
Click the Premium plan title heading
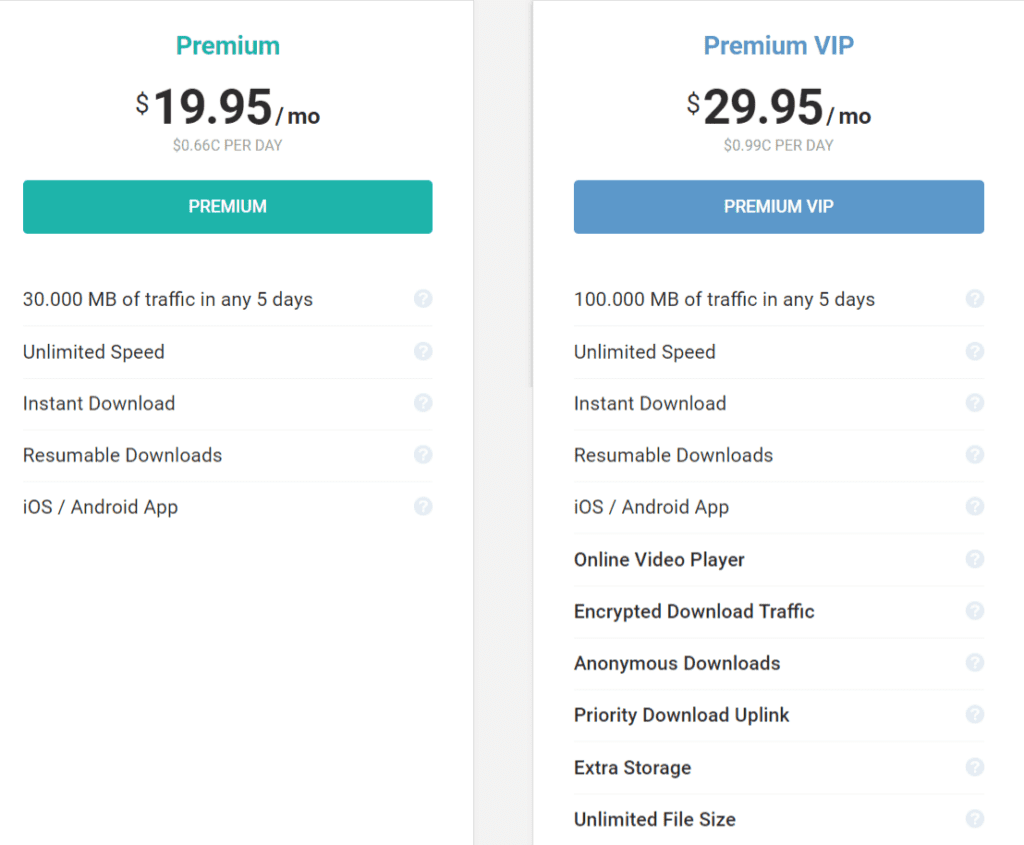tap(228, 46)
